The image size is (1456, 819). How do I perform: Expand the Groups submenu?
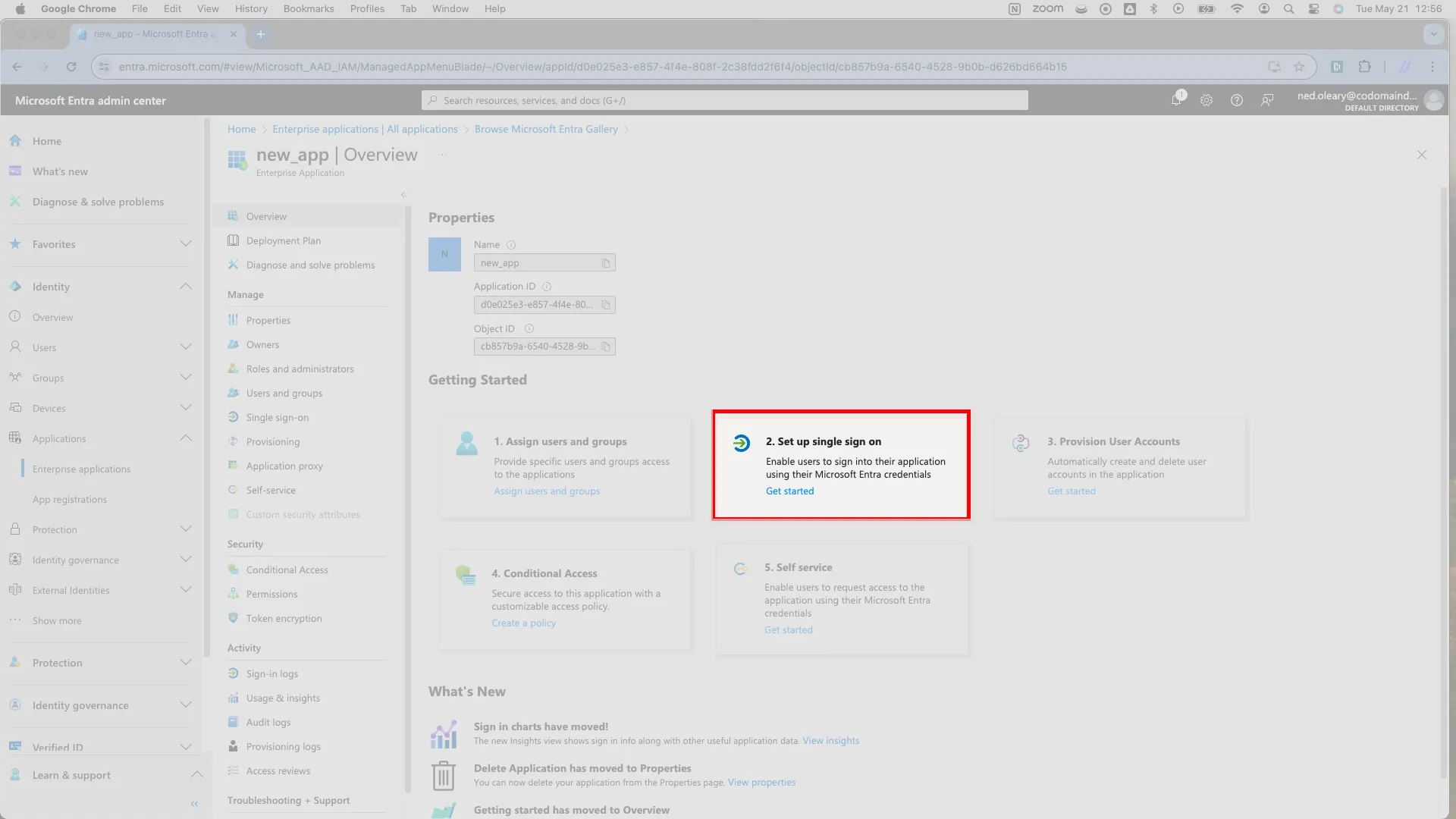186,377
